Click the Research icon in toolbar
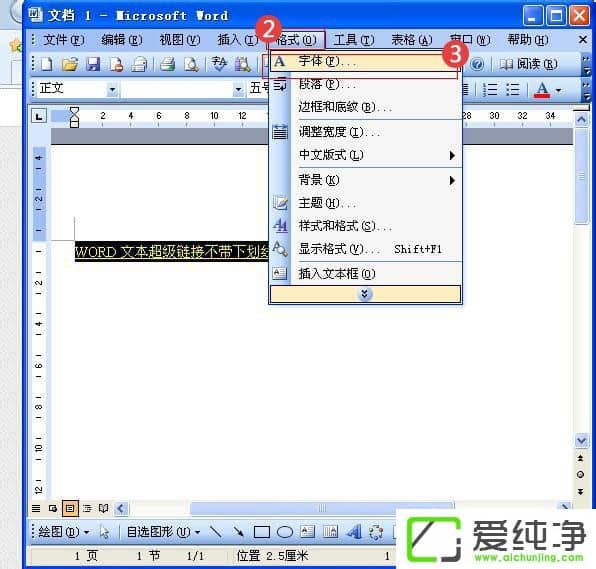The height and width of the screenshot is (569, 596). 243,64
